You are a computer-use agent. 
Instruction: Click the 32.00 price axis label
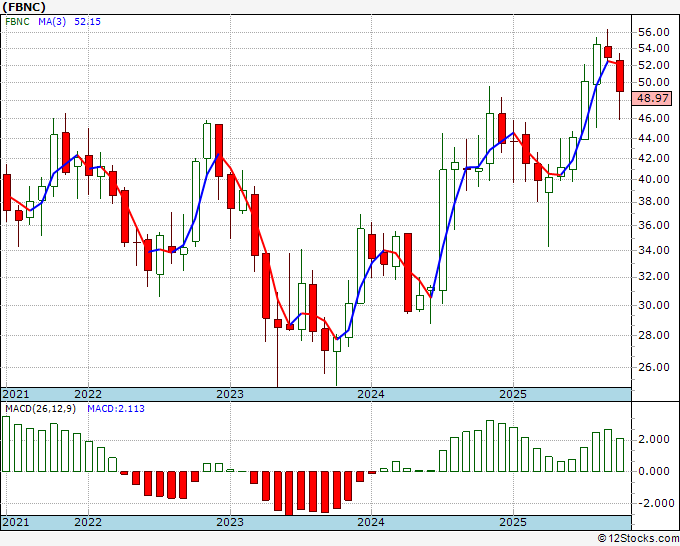point(653,276)
